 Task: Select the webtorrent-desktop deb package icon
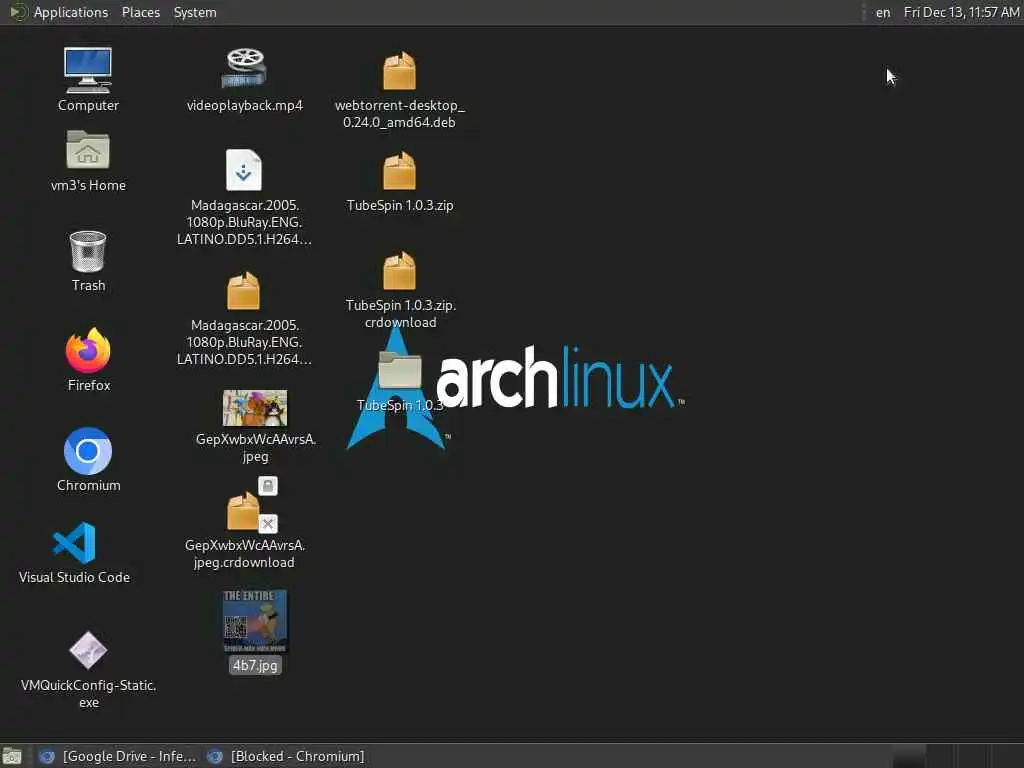pyautogui.click(x=399, y=71)
